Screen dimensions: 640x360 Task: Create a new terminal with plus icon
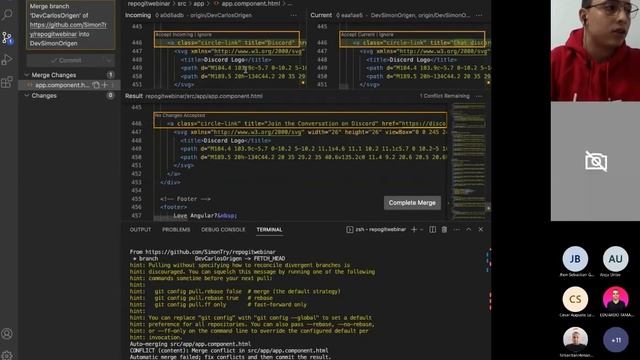pos(414,229)
